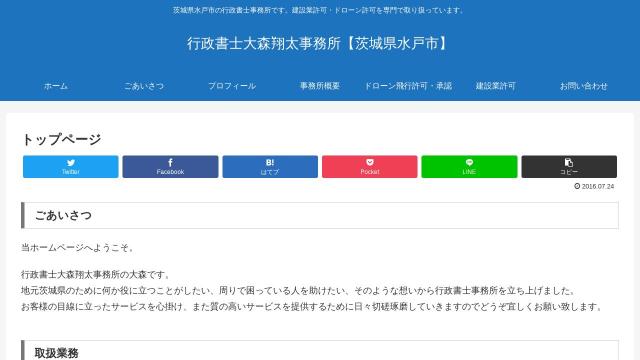Open the ホーム menu item
640x360 pixels.
click(56, 86)
